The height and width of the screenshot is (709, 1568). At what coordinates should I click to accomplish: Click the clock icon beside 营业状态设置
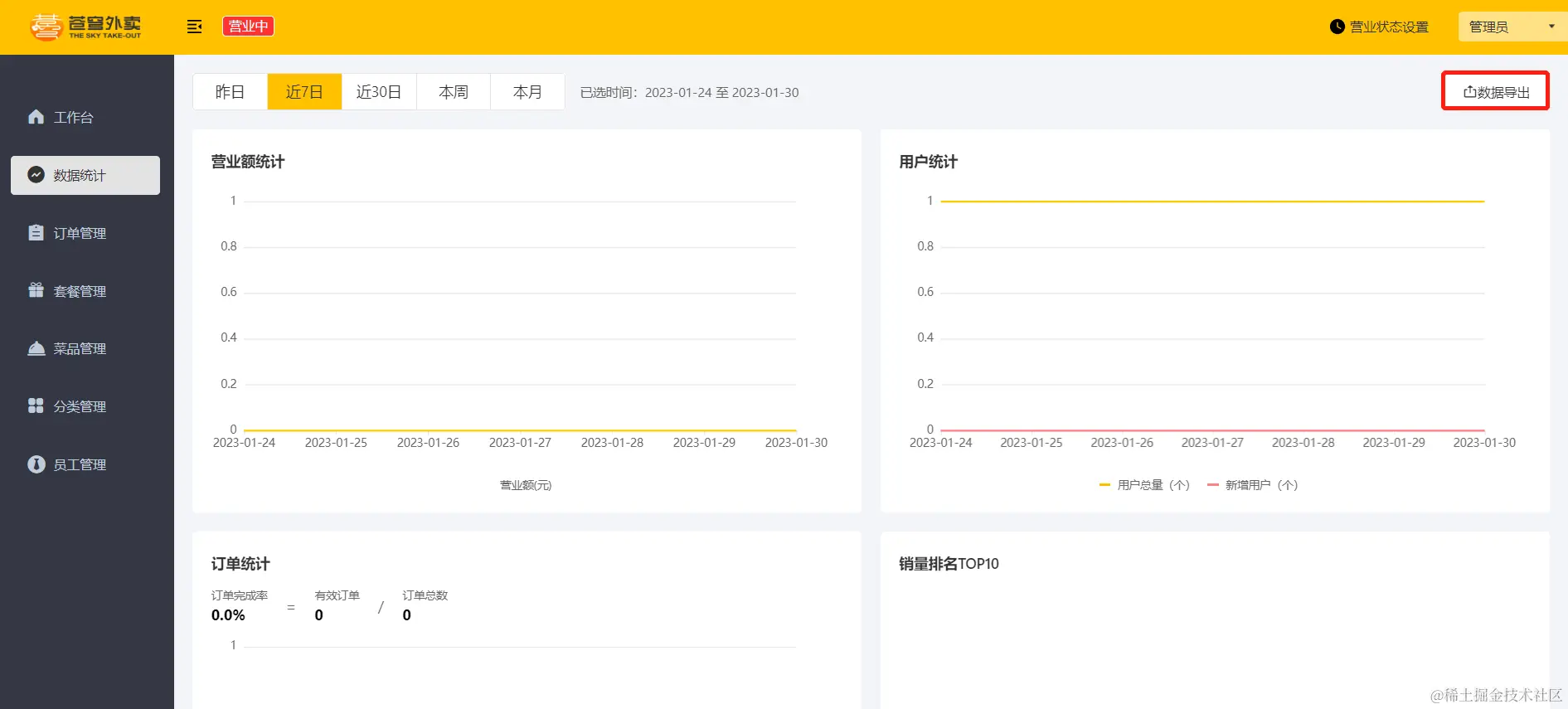[x=1337, y=27]
